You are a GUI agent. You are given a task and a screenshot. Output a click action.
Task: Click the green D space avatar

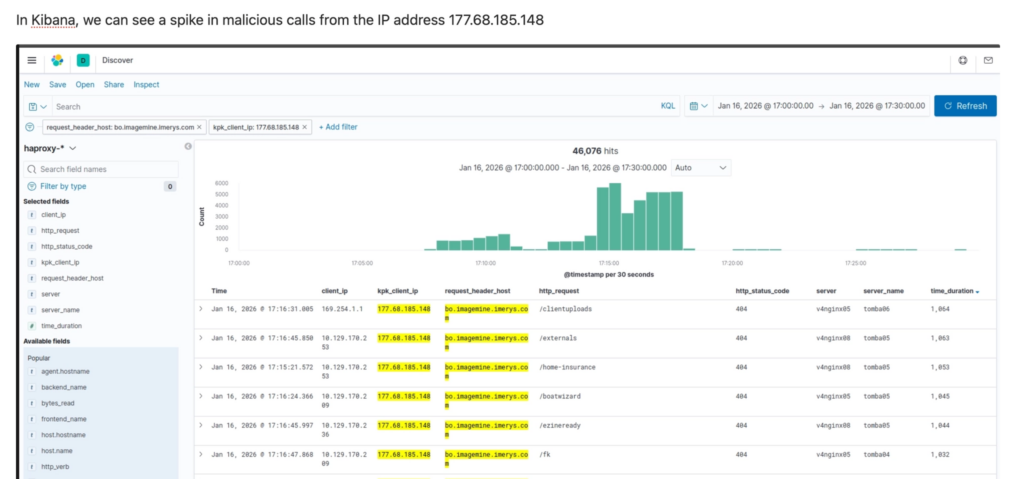[x=83, y=60]
